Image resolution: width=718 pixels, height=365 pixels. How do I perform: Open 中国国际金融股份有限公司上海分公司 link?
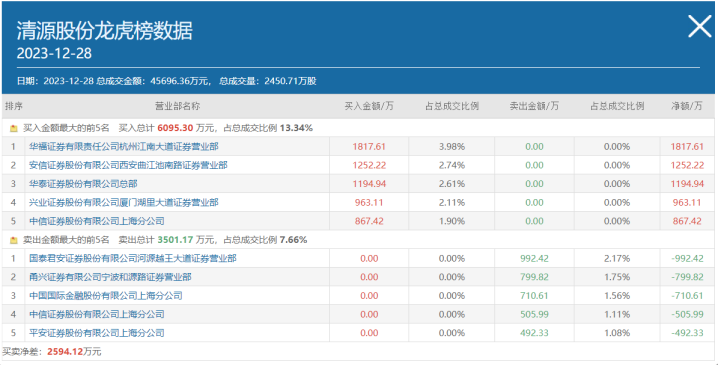(106, 296)
